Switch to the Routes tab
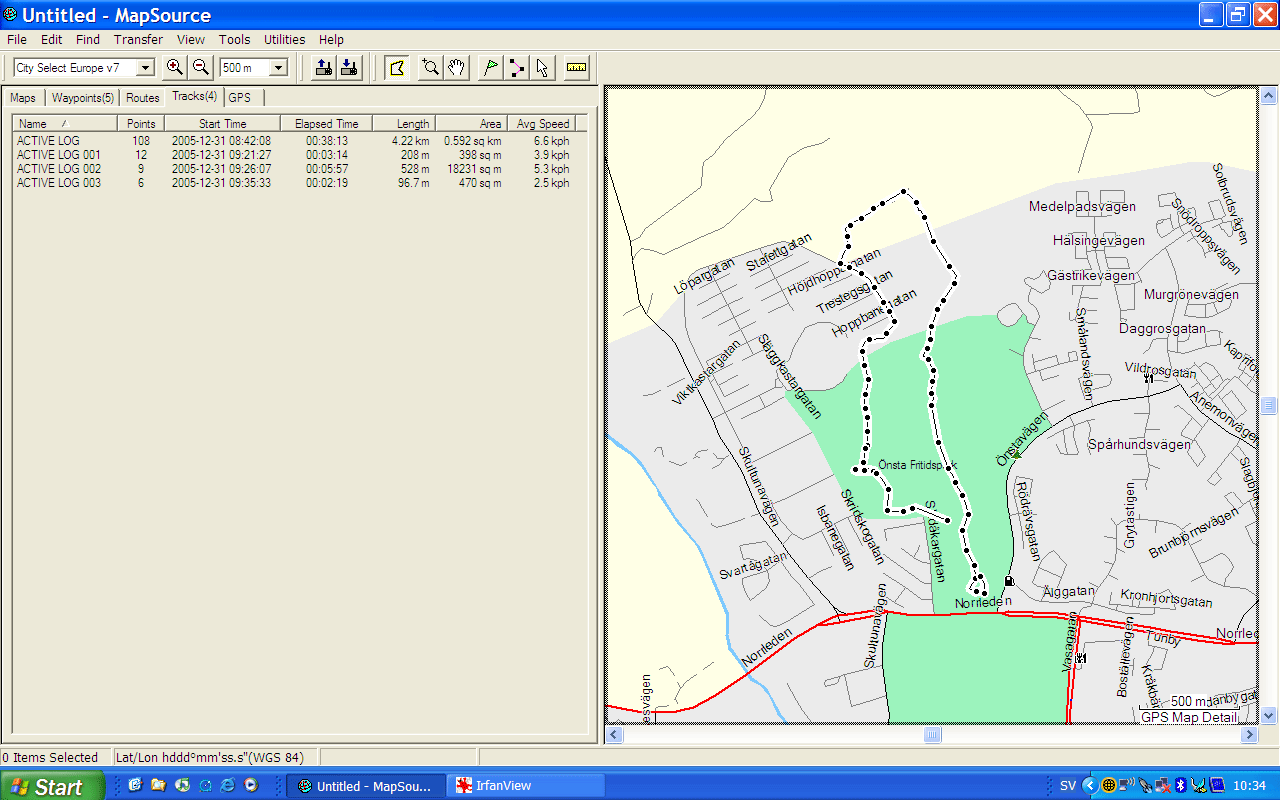The height and width of the screenshot is (800, 1280). coord(143,98)
